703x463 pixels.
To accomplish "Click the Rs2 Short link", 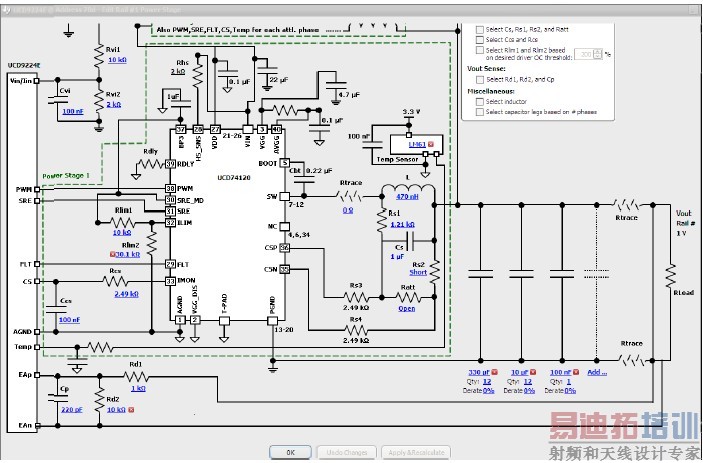I will click(x=418, y=273).
